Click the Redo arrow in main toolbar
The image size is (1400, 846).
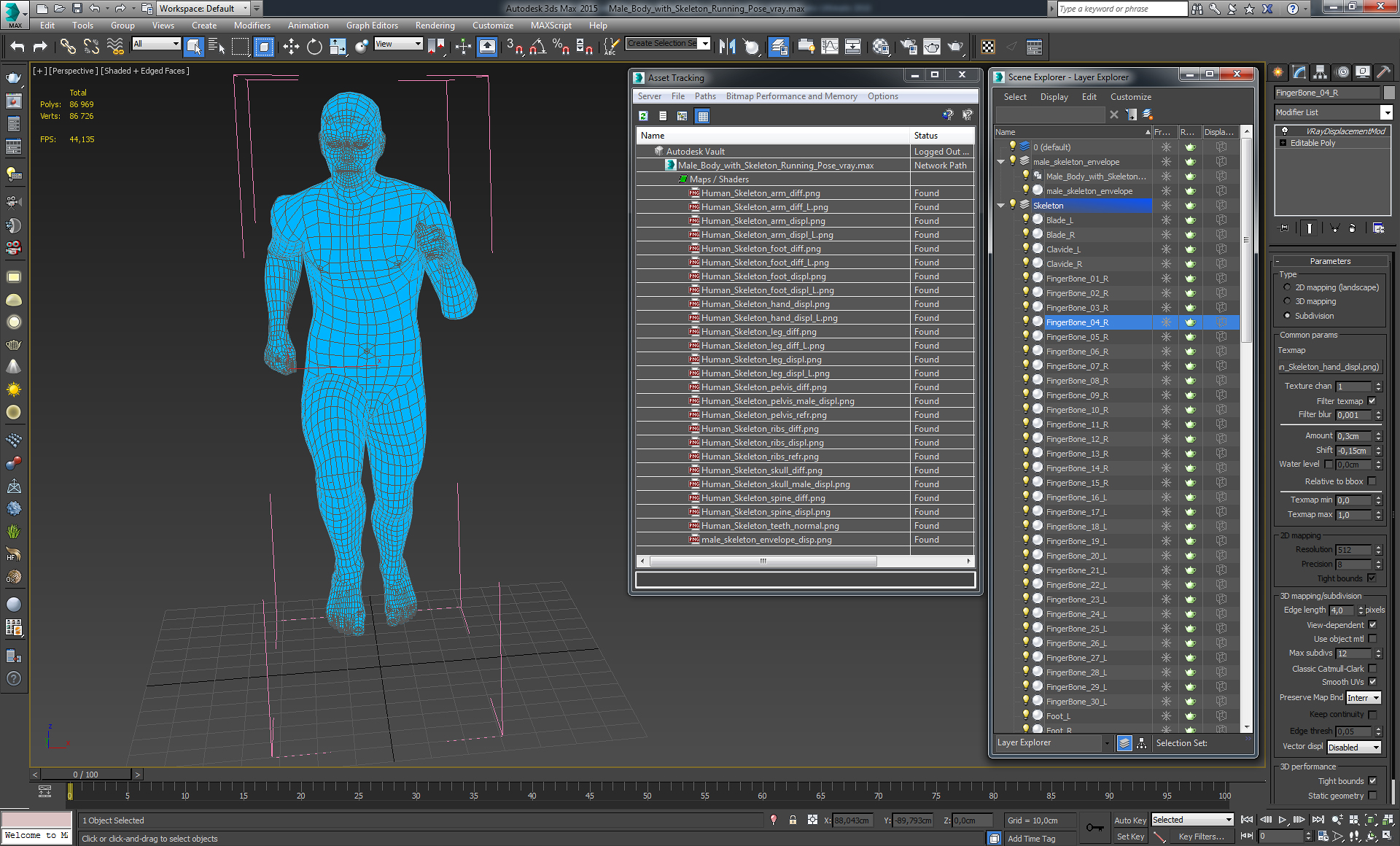[x=41, y=47]
